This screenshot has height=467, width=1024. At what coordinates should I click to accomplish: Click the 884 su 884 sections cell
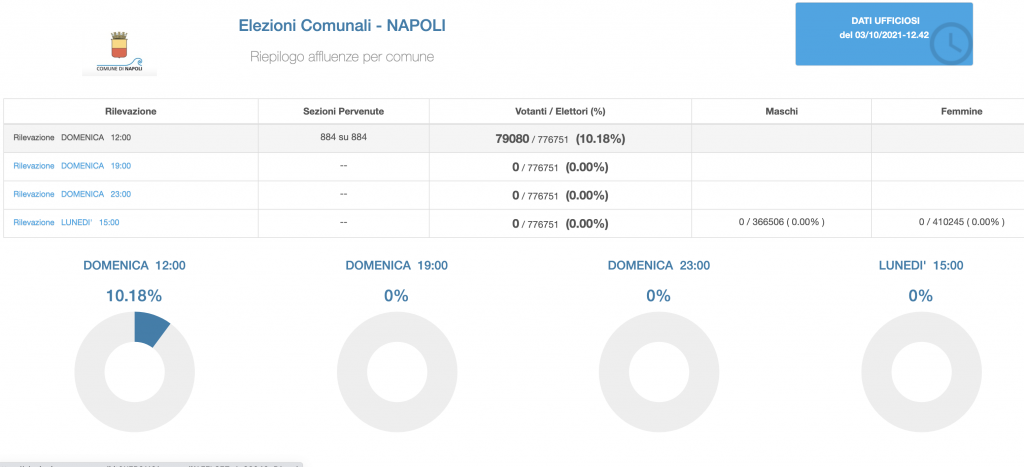pos(343,137)
